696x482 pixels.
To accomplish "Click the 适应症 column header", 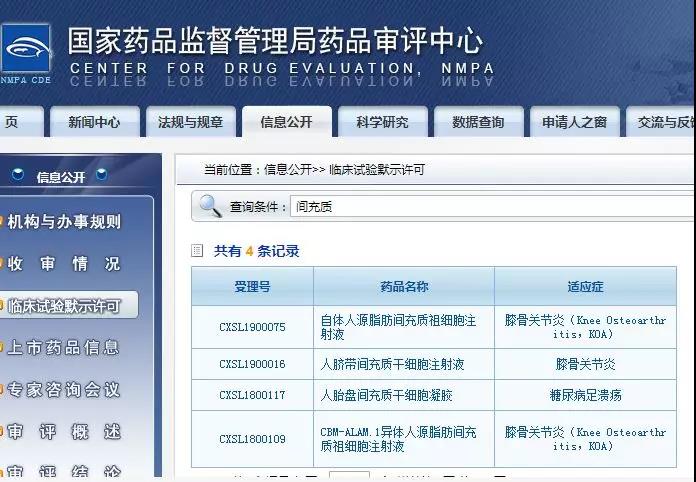I will [585, 287].
